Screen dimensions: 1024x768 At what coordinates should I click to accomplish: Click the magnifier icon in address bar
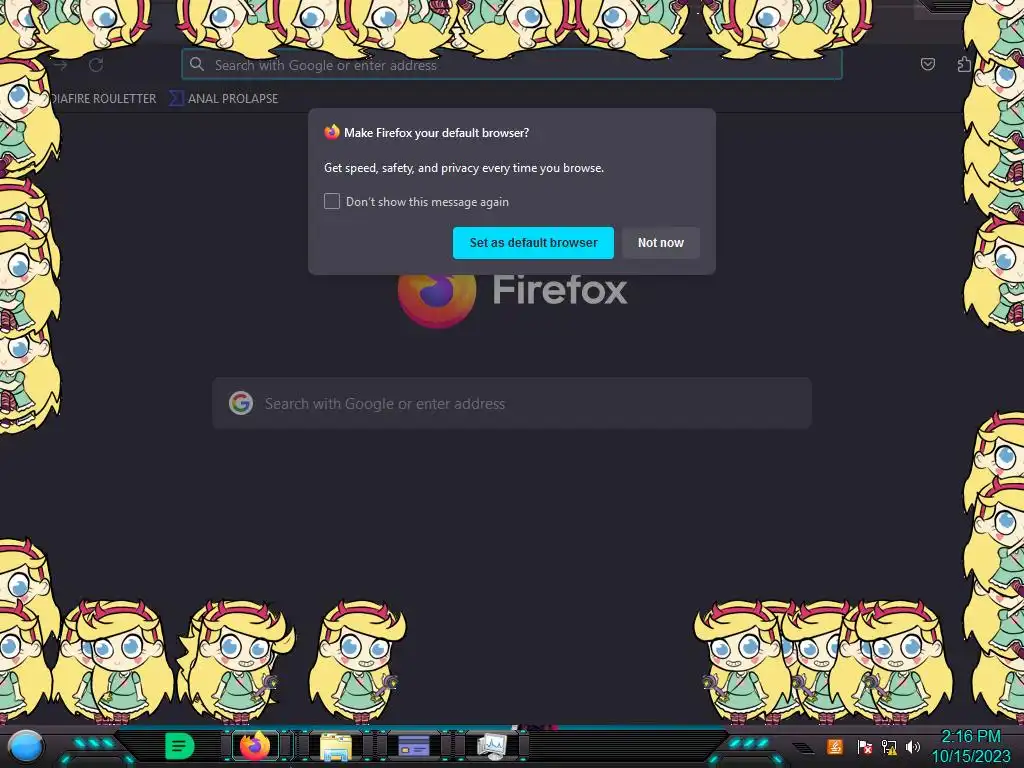(197, 64)
